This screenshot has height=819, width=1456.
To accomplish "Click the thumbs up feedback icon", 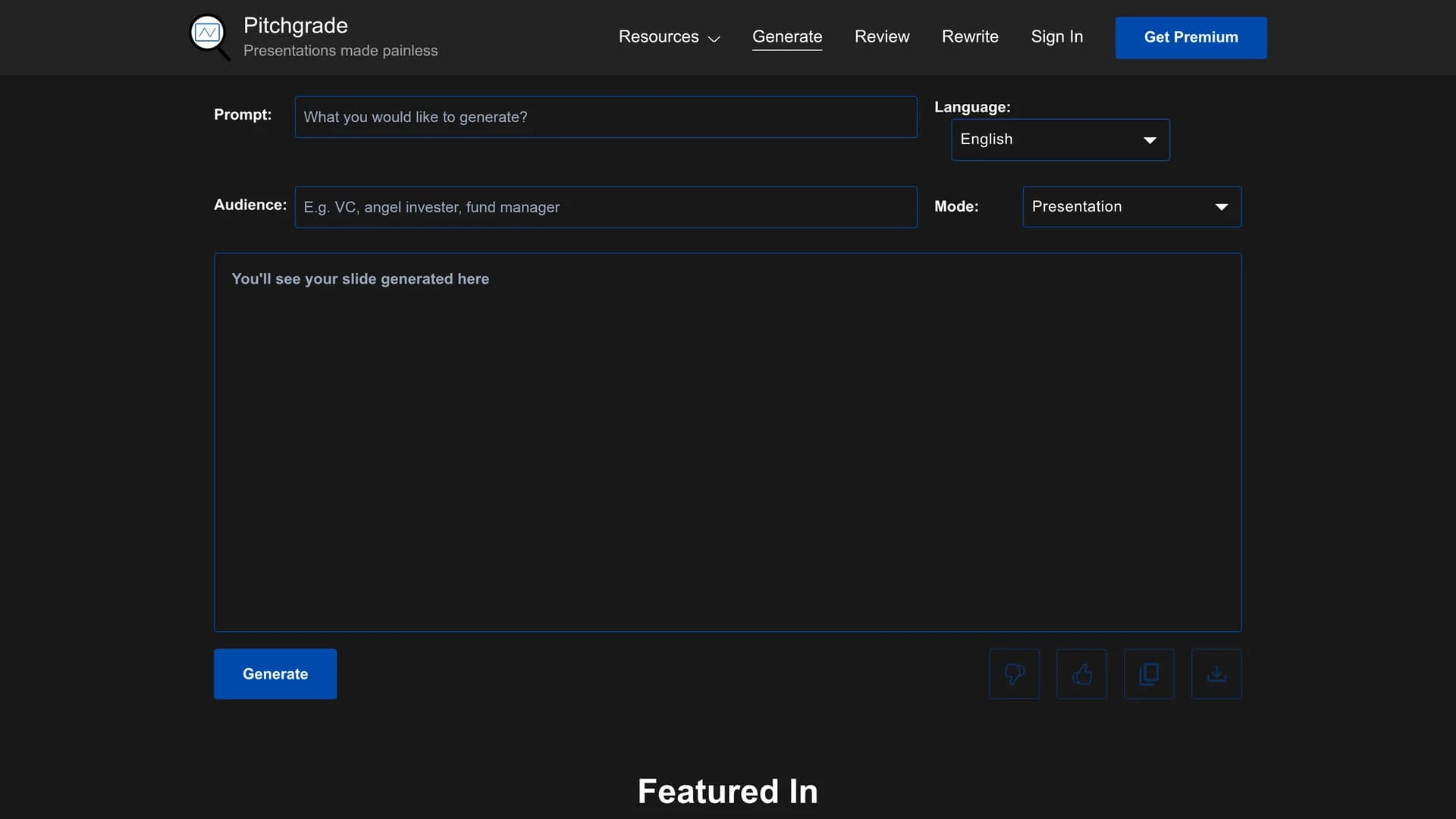I will [x=1081, y=673].
